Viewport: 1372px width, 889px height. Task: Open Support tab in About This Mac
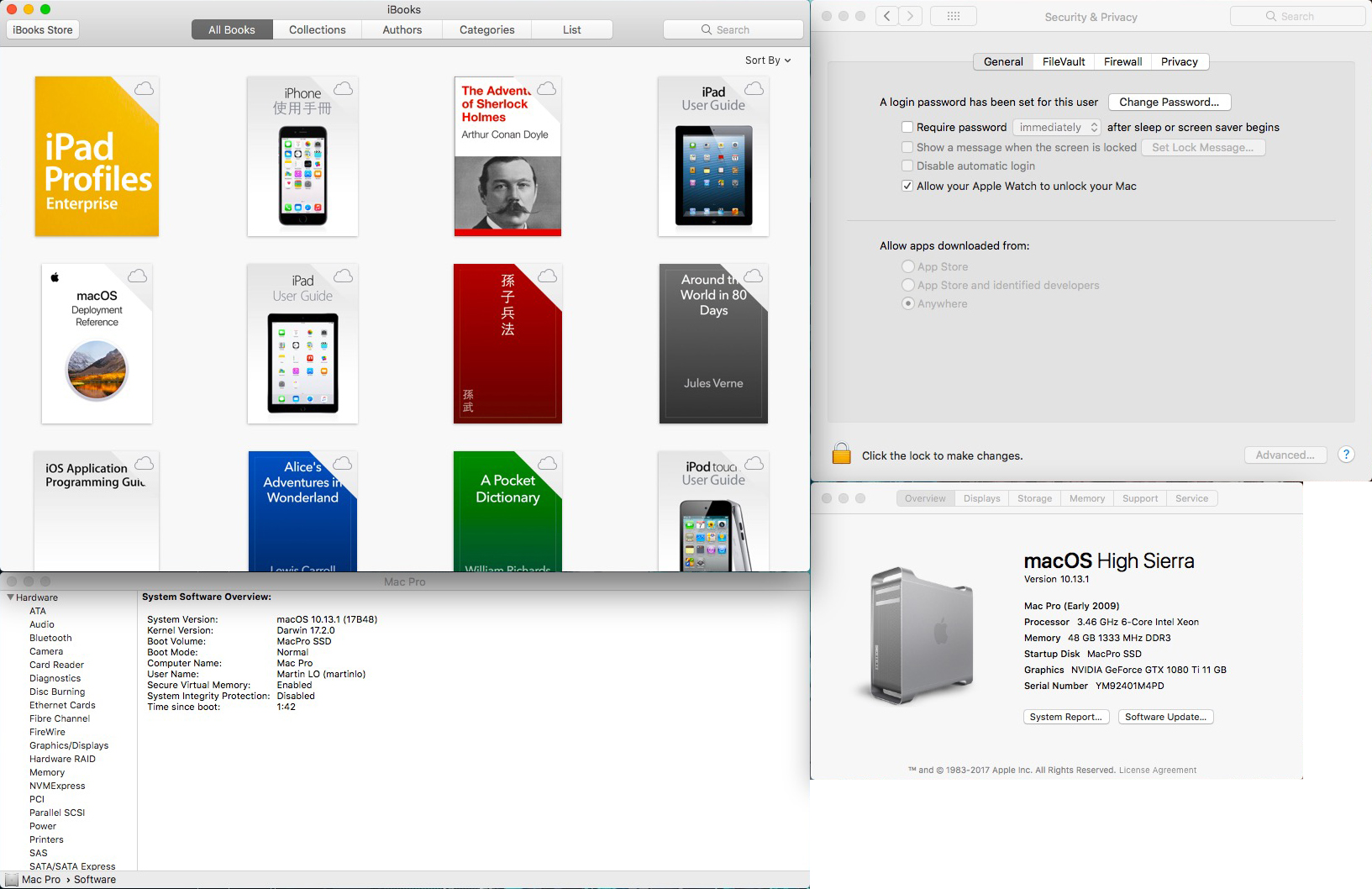[x=1140, y=498]
